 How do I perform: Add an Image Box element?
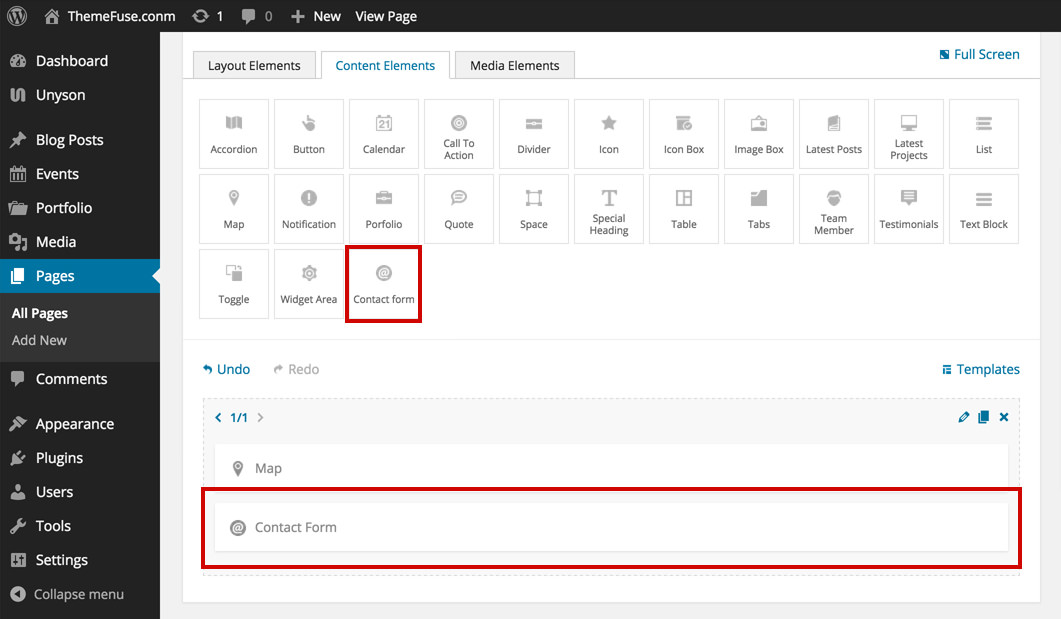click(x=759, y=134)
